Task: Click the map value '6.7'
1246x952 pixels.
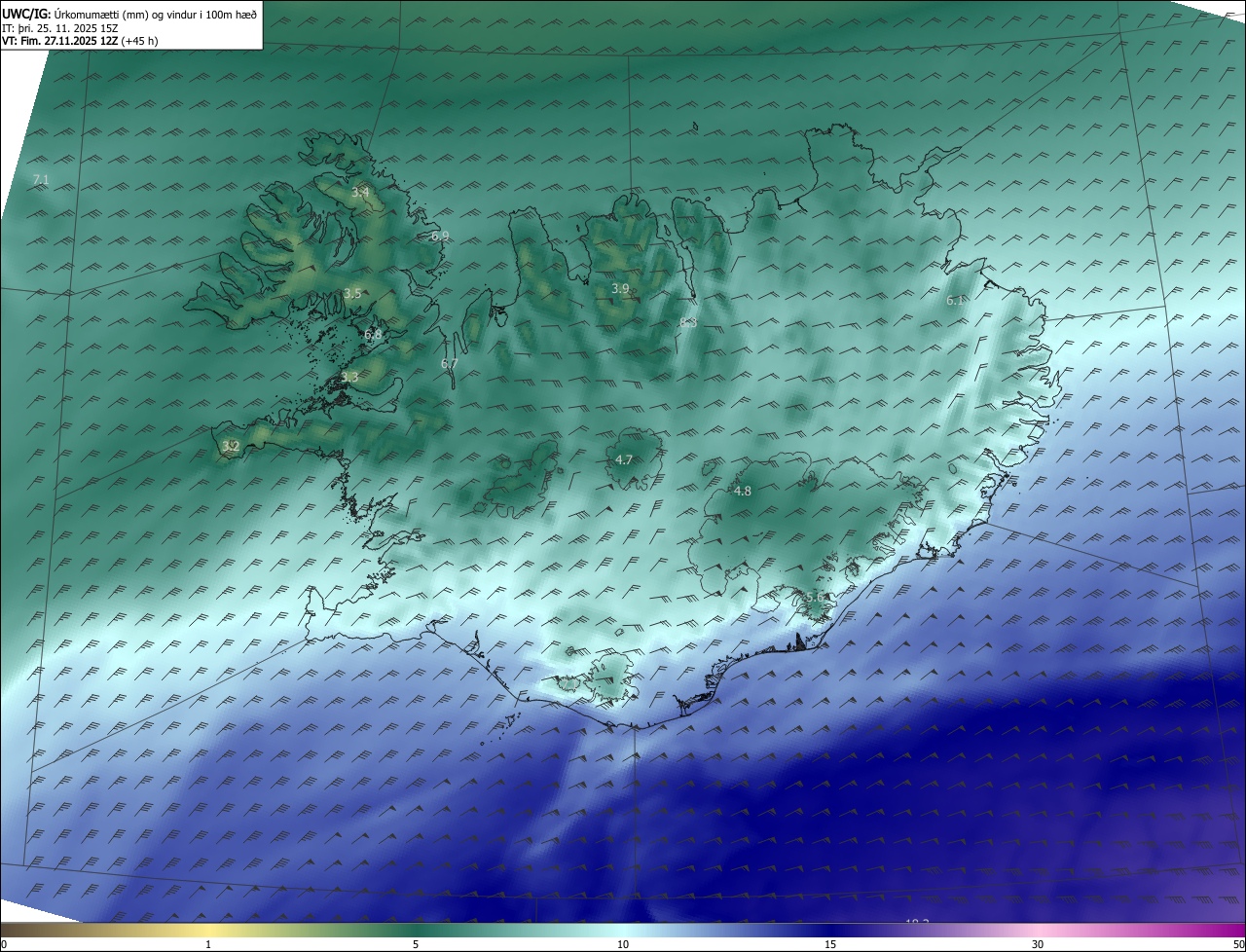Action: (x=449, y=363)
